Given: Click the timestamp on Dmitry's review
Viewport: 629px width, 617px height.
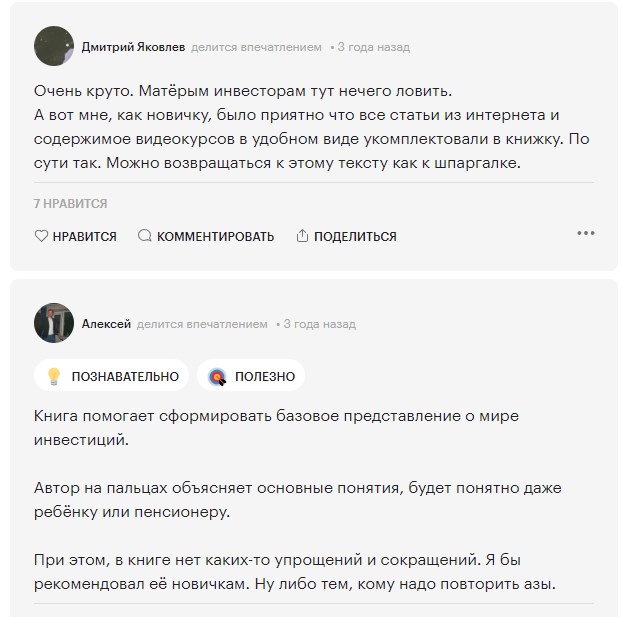Looking at the screenshot, I should (374, 47).
